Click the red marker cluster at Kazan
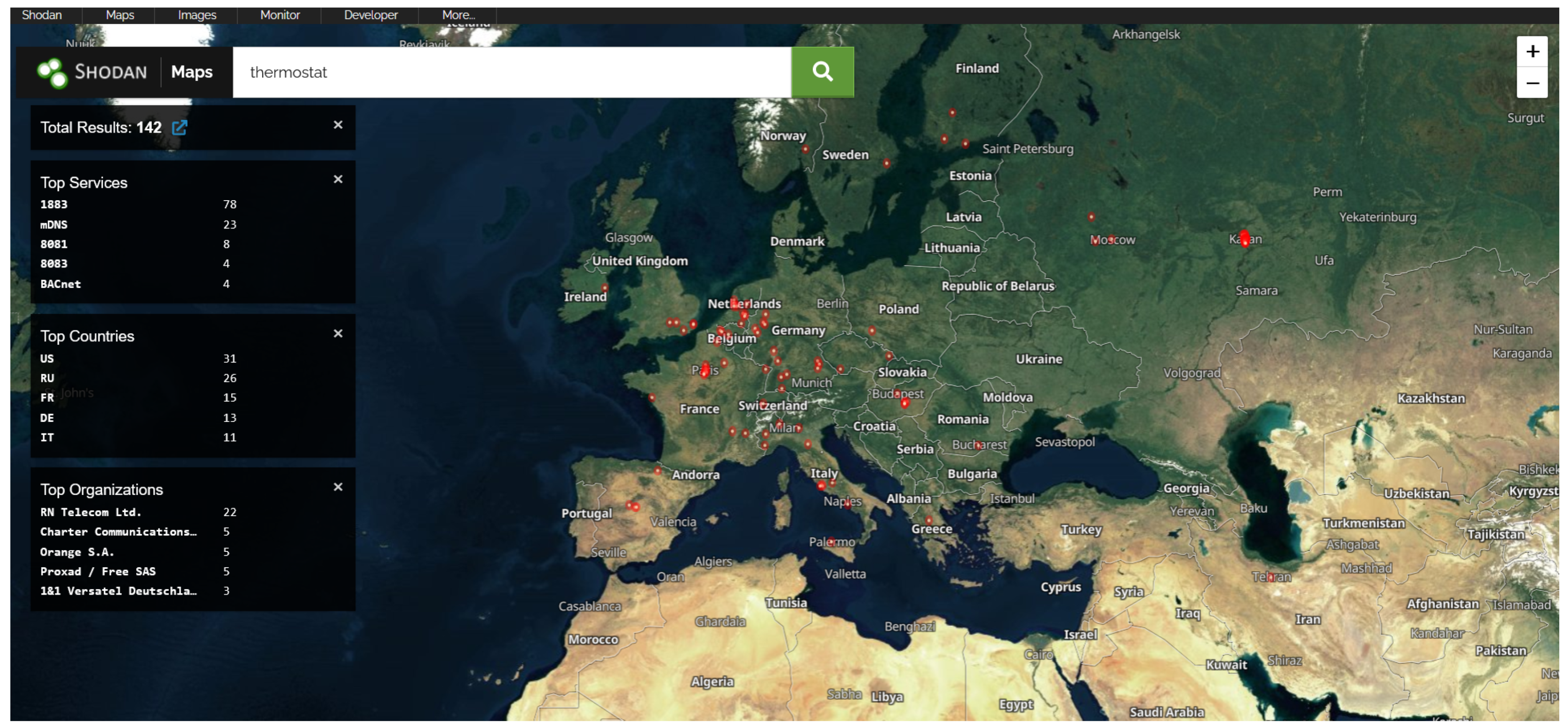Image resolution: width=1568 pixels, height=727 pixels. [x=1244, y=237]
